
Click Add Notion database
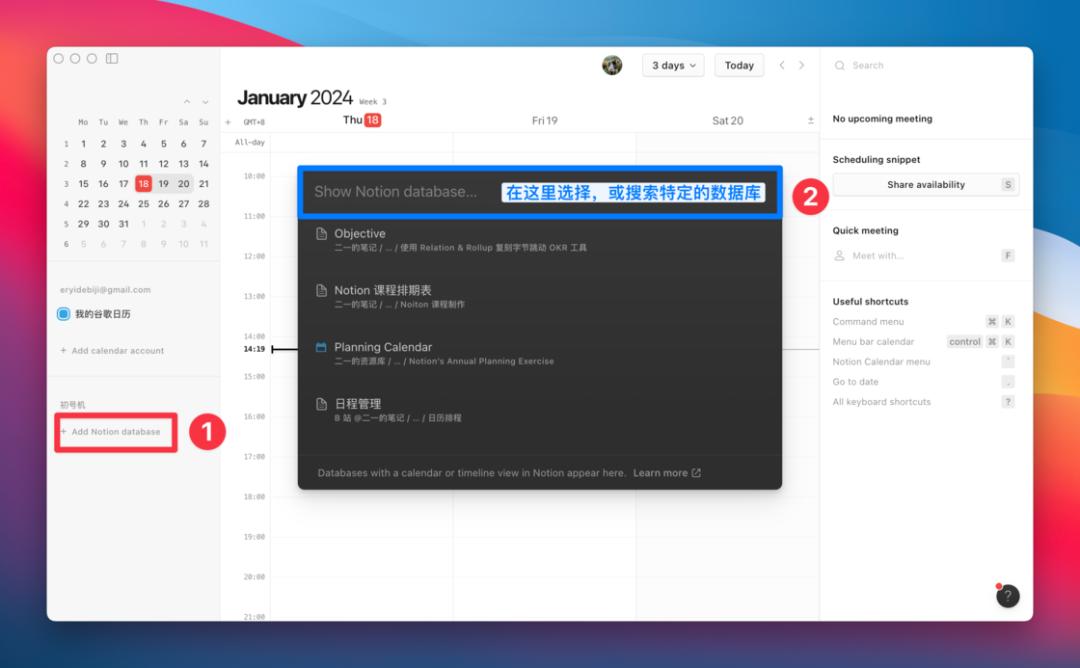111,432
